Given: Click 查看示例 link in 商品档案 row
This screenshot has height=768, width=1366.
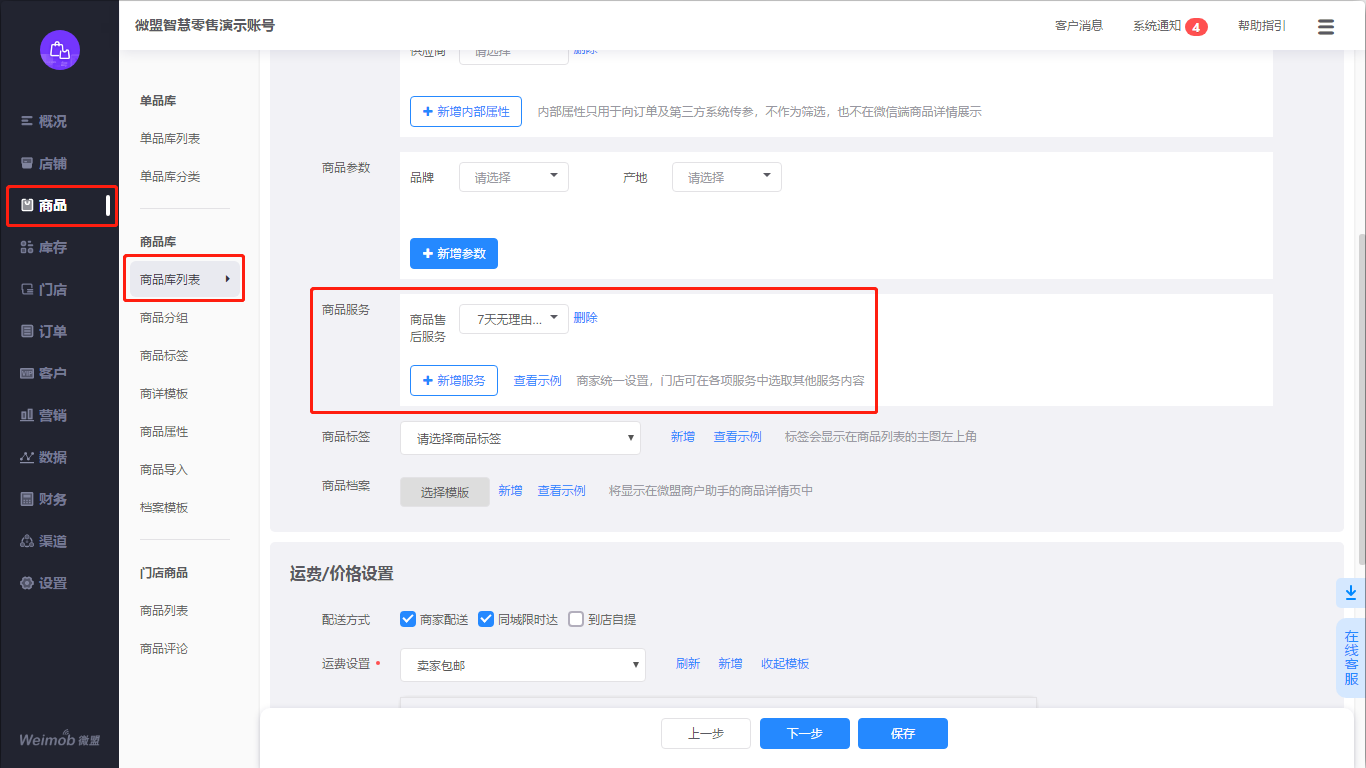Looking at the screenshot, I should click(x=562, y=491).
